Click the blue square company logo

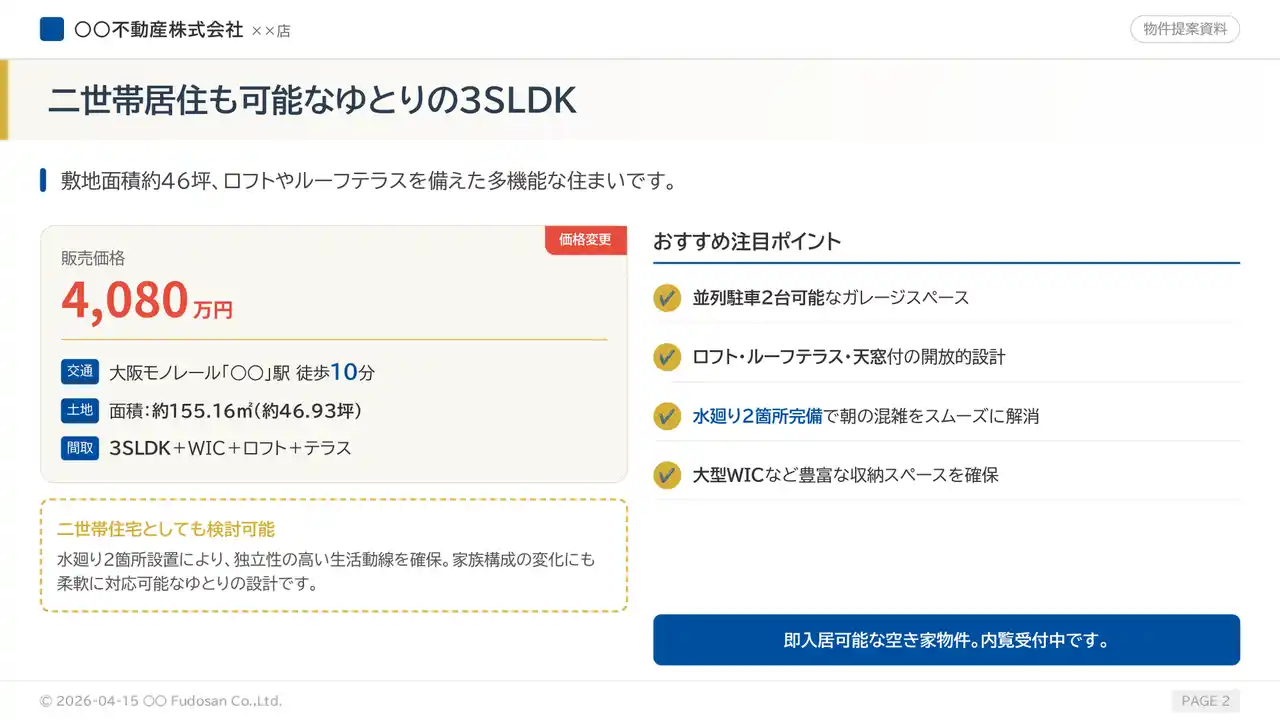(52, 30)
